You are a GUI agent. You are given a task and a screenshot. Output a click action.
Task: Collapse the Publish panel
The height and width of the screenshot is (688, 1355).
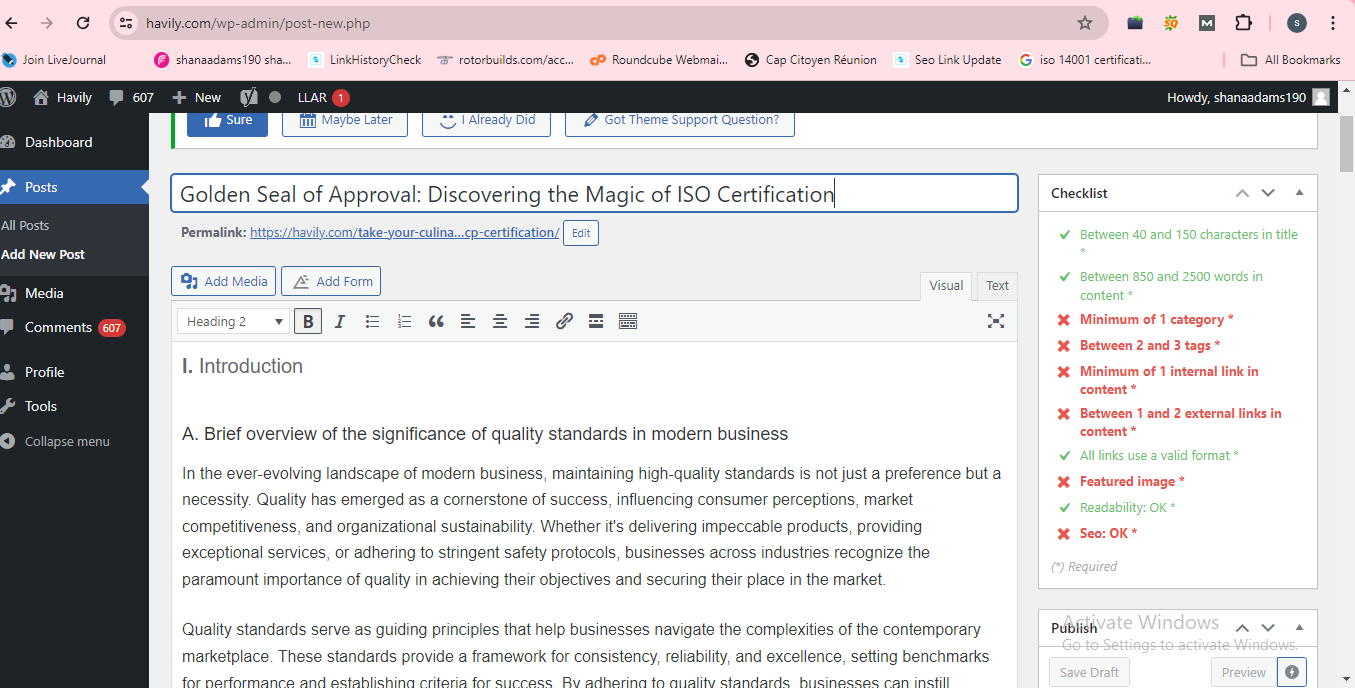[x=1299, y=628]
